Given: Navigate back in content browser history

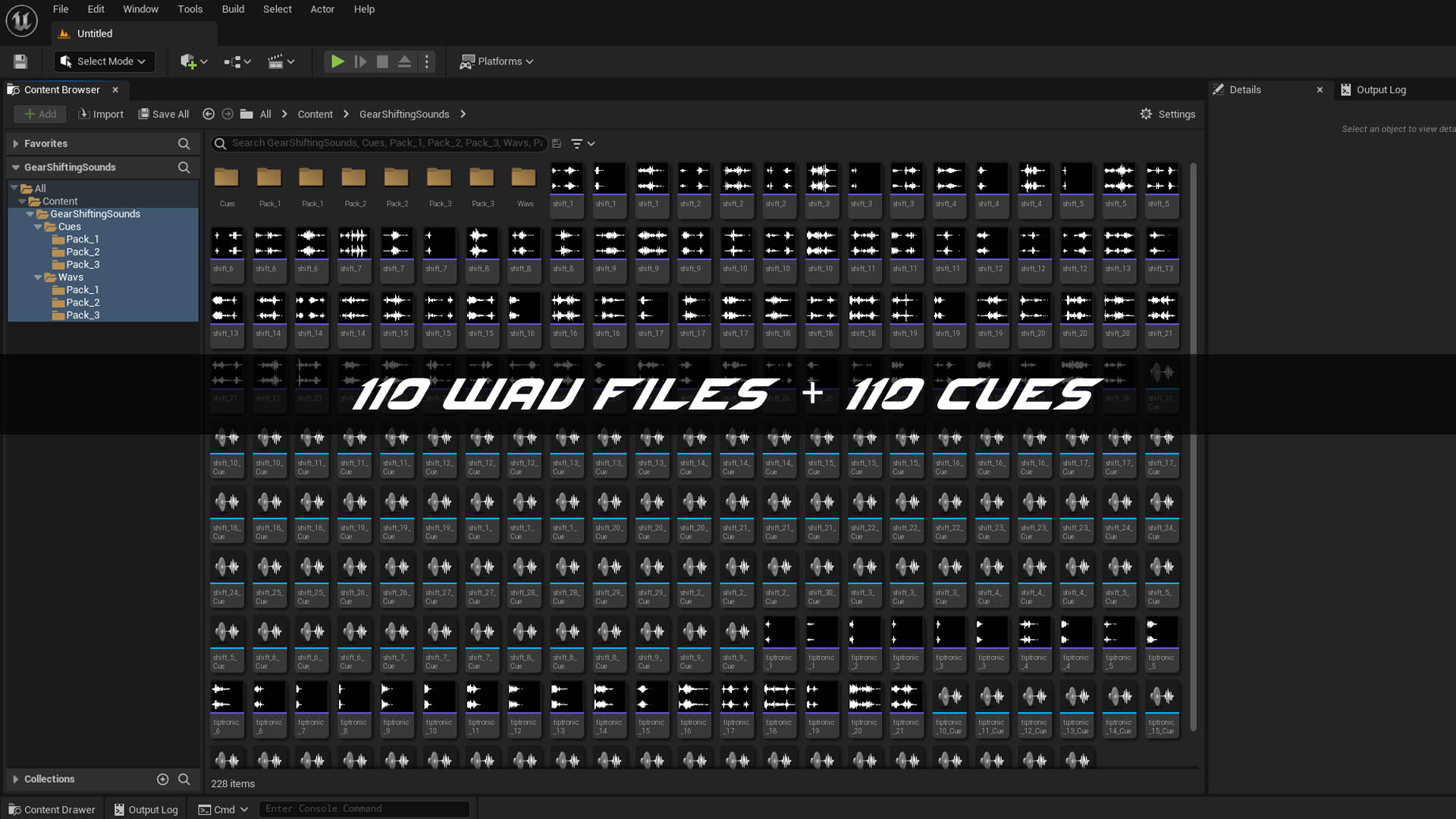Looking at the screenshot, I should (x=209, y=114).
